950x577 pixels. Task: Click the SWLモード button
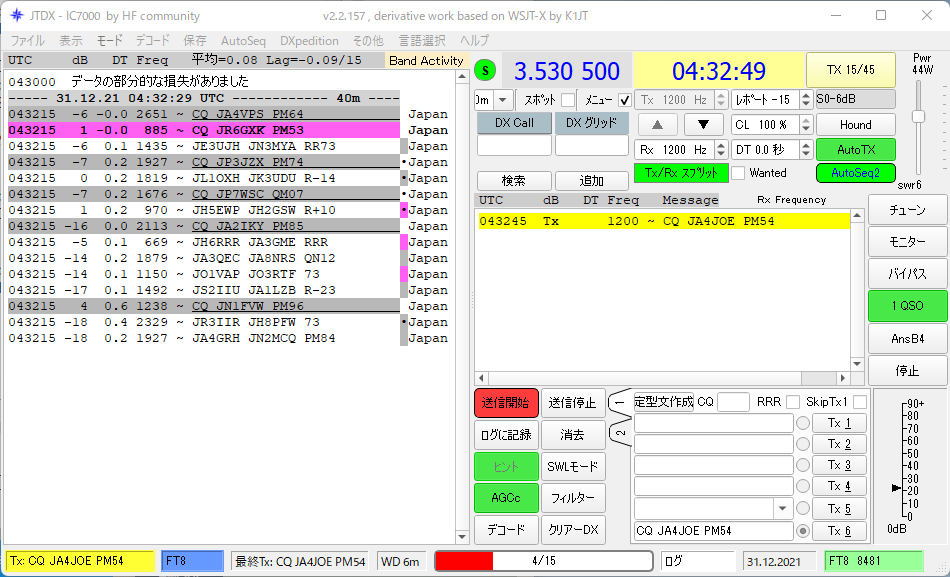(x=573, y=467)
